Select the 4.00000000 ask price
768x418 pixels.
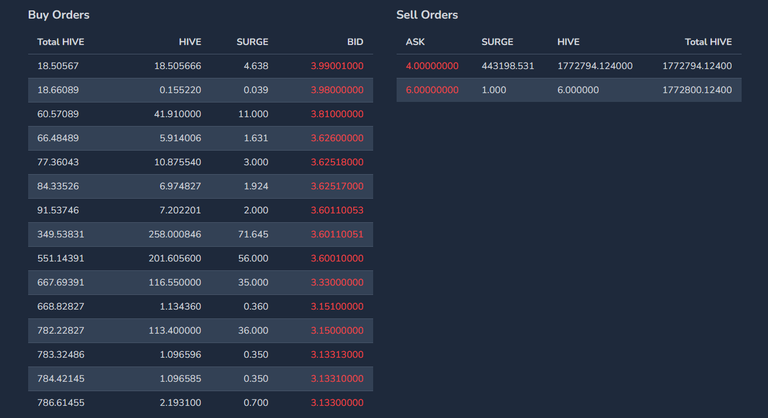[432, 66]
